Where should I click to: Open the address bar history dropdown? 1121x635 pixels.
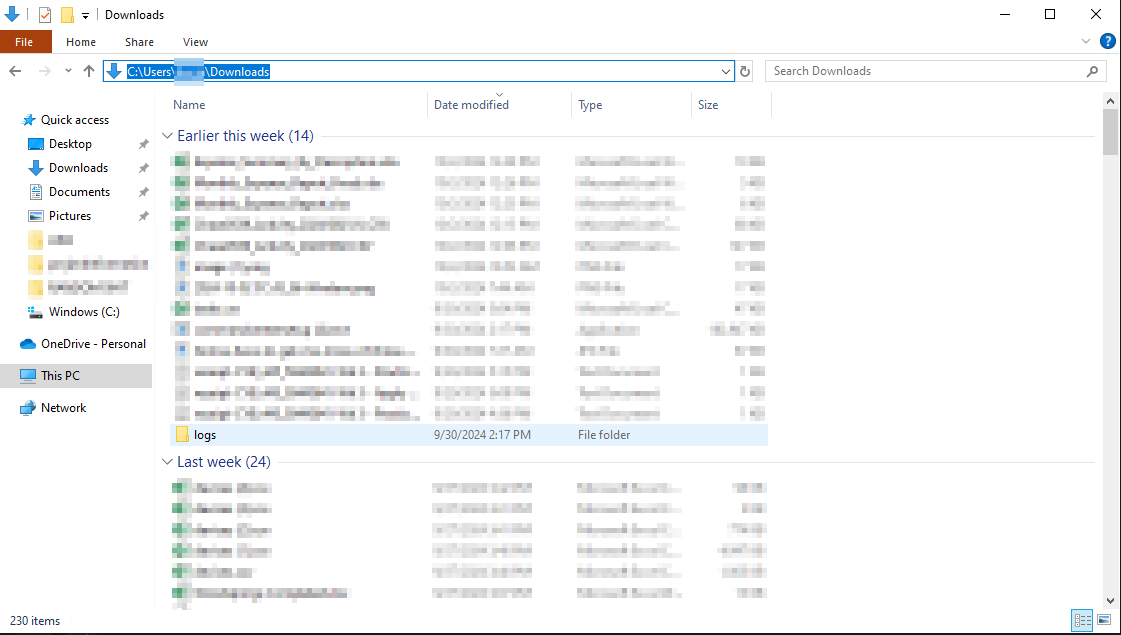coord(726,71)
